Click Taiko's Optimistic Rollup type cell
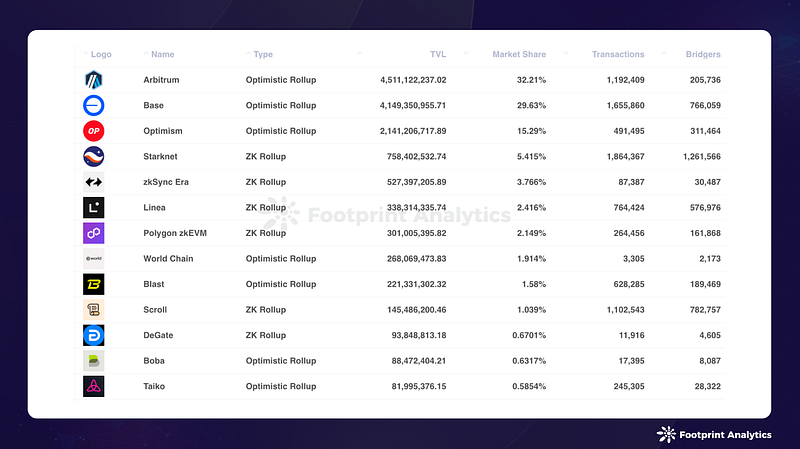Image resolution: width=800 pixels, height=449 pixels. coord(281,386)
